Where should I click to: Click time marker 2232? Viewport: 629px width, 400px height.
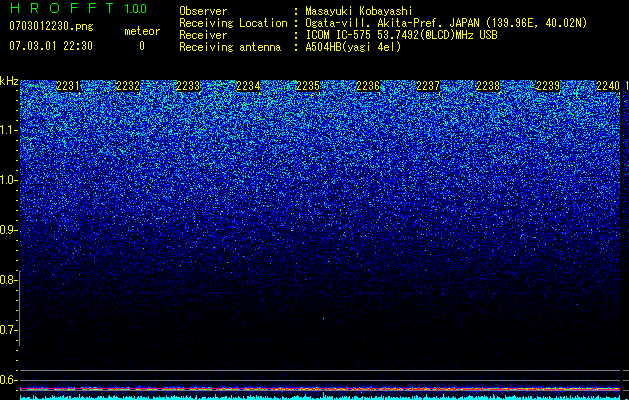coord(128,86)
